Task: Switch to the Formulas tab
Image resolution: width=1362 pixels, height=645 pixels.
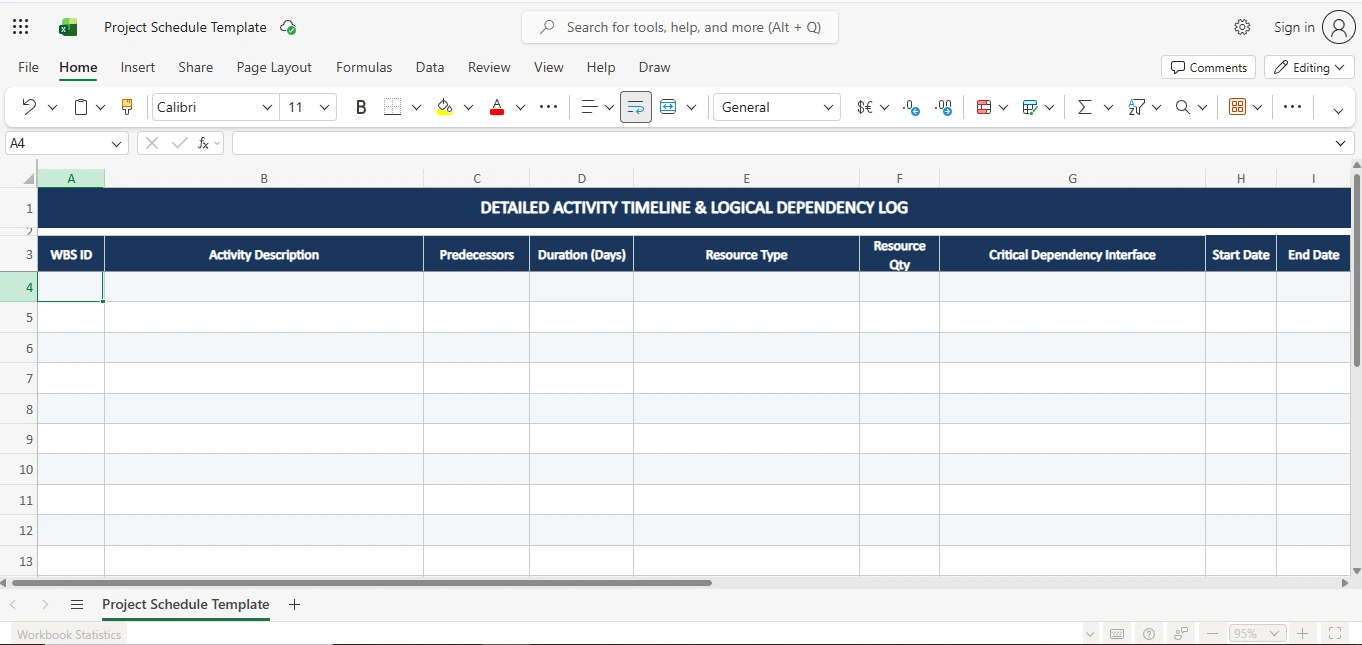Action: (x=364, y=67)
